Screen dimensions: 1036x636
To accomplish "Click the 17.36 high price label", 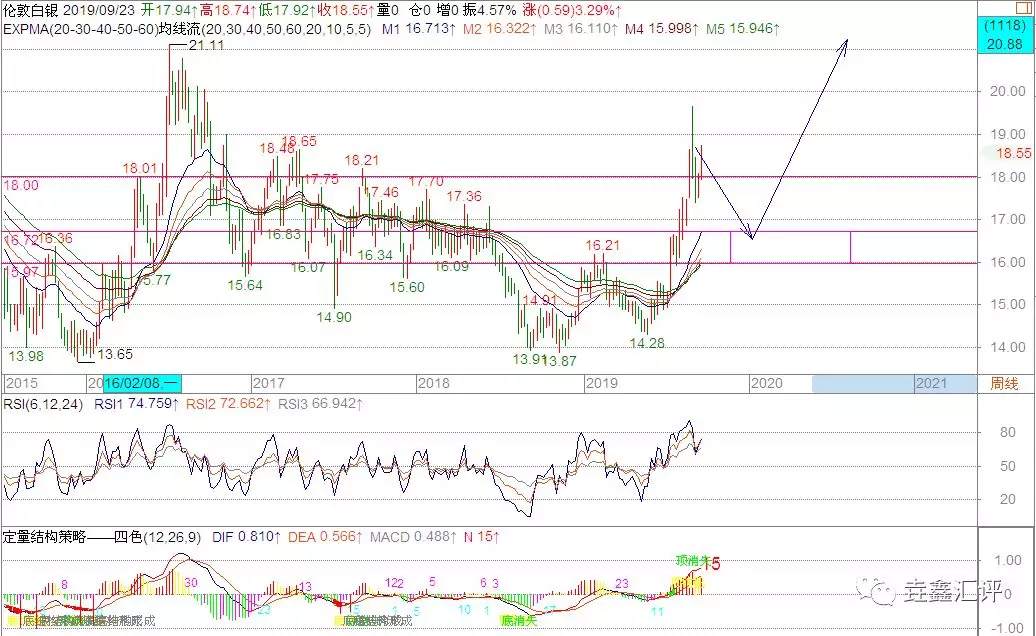I will pyautogui.click(x=464, y=197).
